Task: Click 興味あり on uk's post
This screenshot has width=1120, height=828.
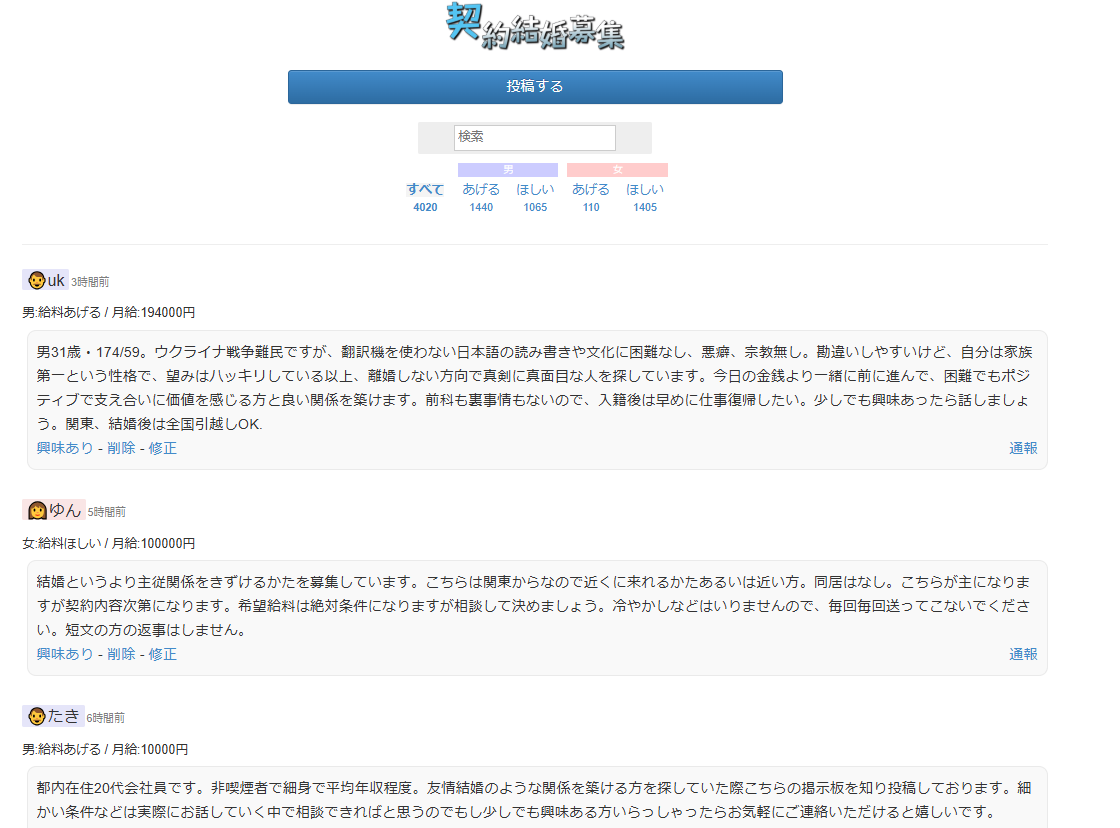Action: [x=65, y=448]
